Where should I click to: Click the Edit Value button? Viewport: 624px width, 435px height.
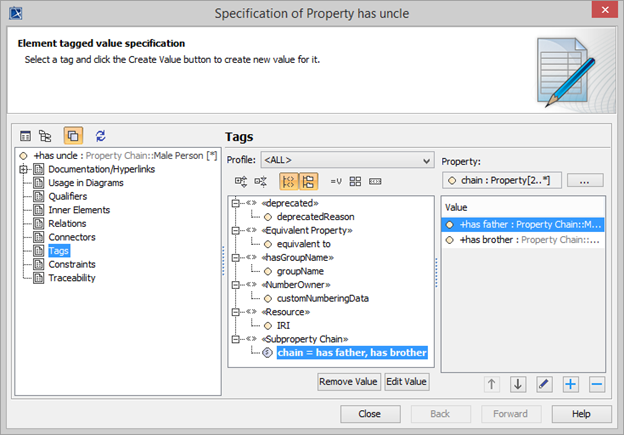pos(407,381)
